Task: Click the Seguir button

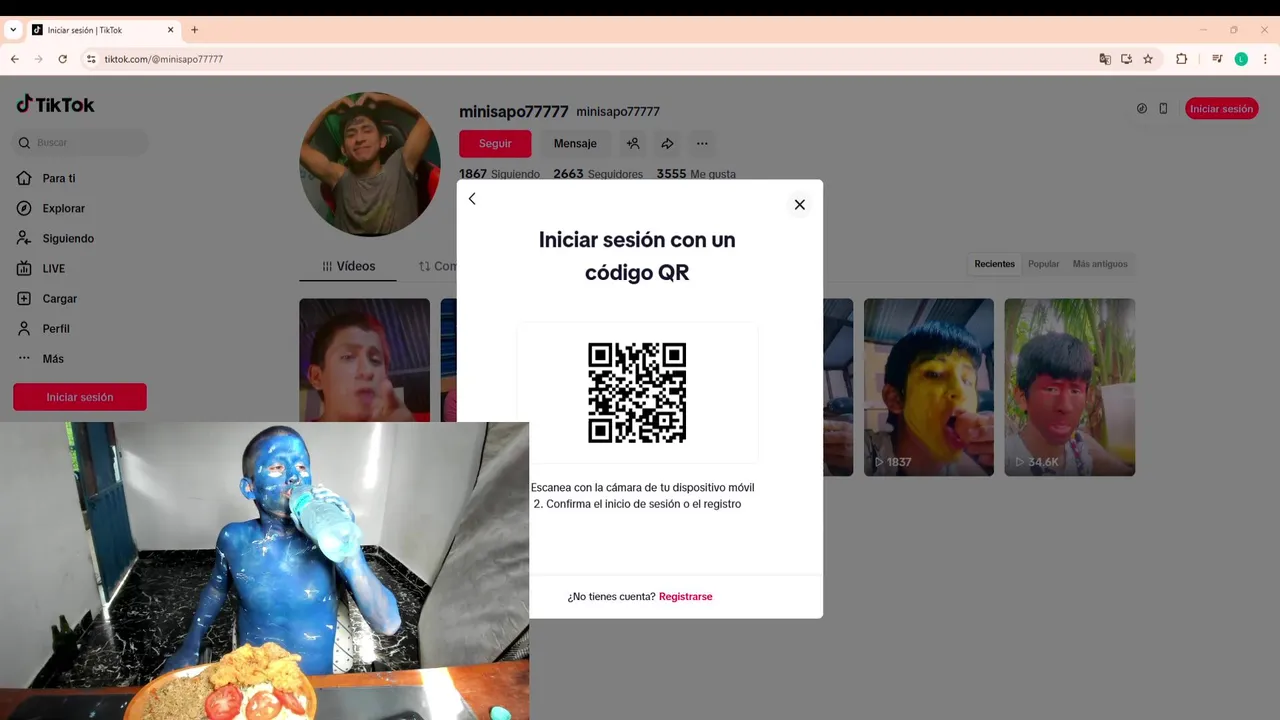Action: tap(495, 144)
